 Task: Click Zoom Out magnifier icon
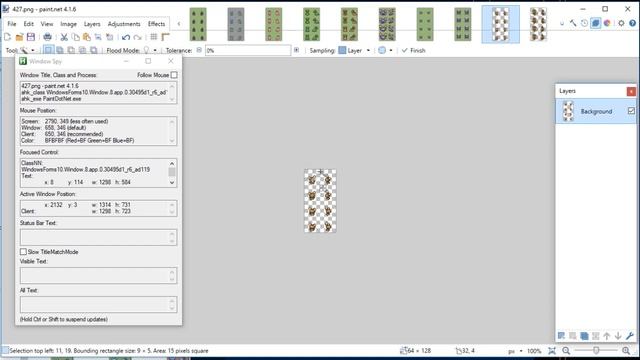(566, 351)
